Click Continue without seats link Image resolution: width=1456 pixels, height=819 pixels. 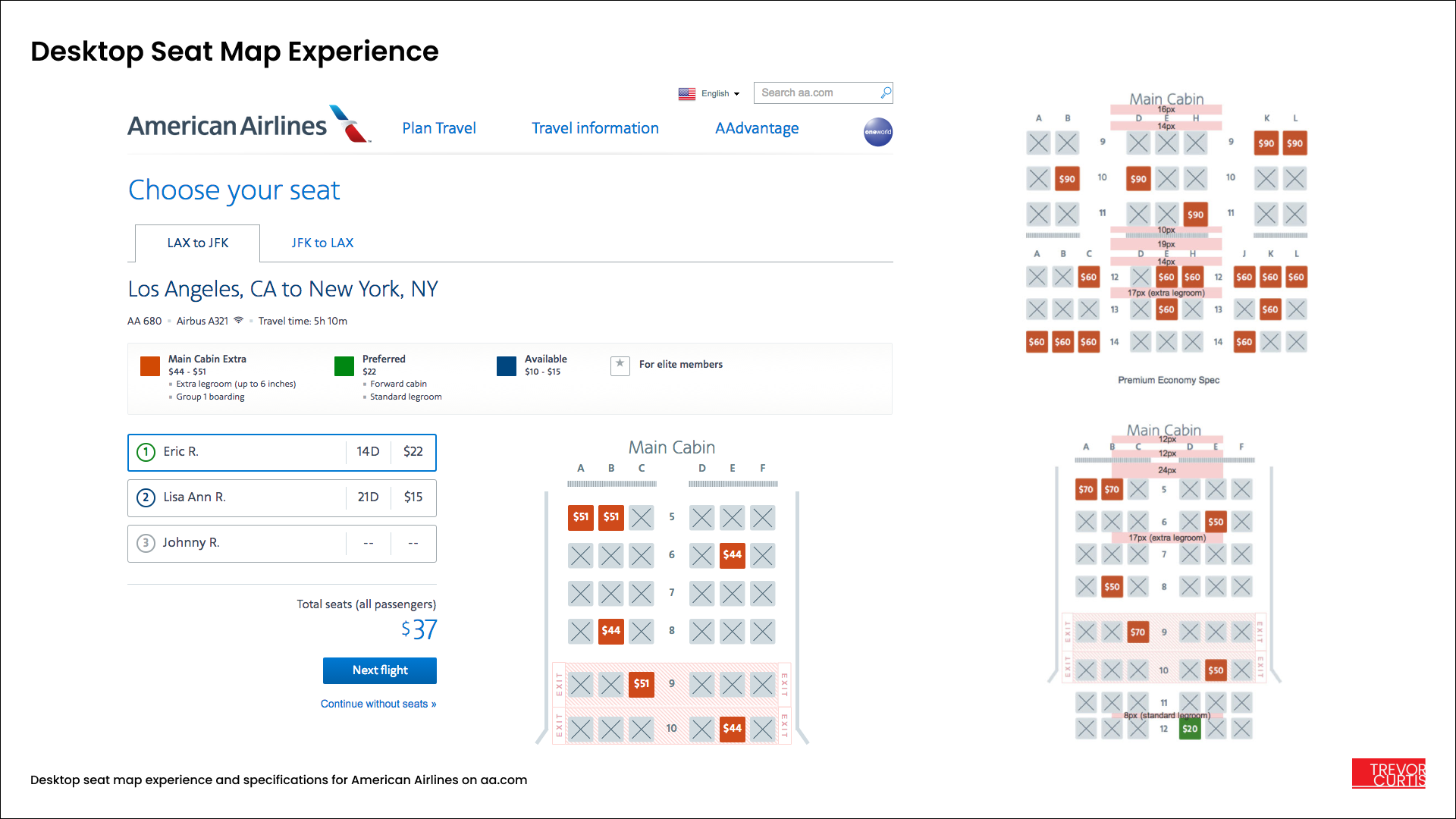pyautogui.click(x=378, y=704)
